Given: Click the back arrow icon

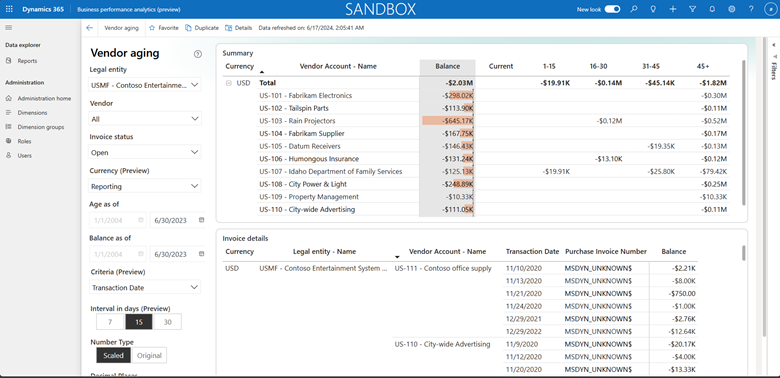Looking at the screenshot, I should [90, 28].
